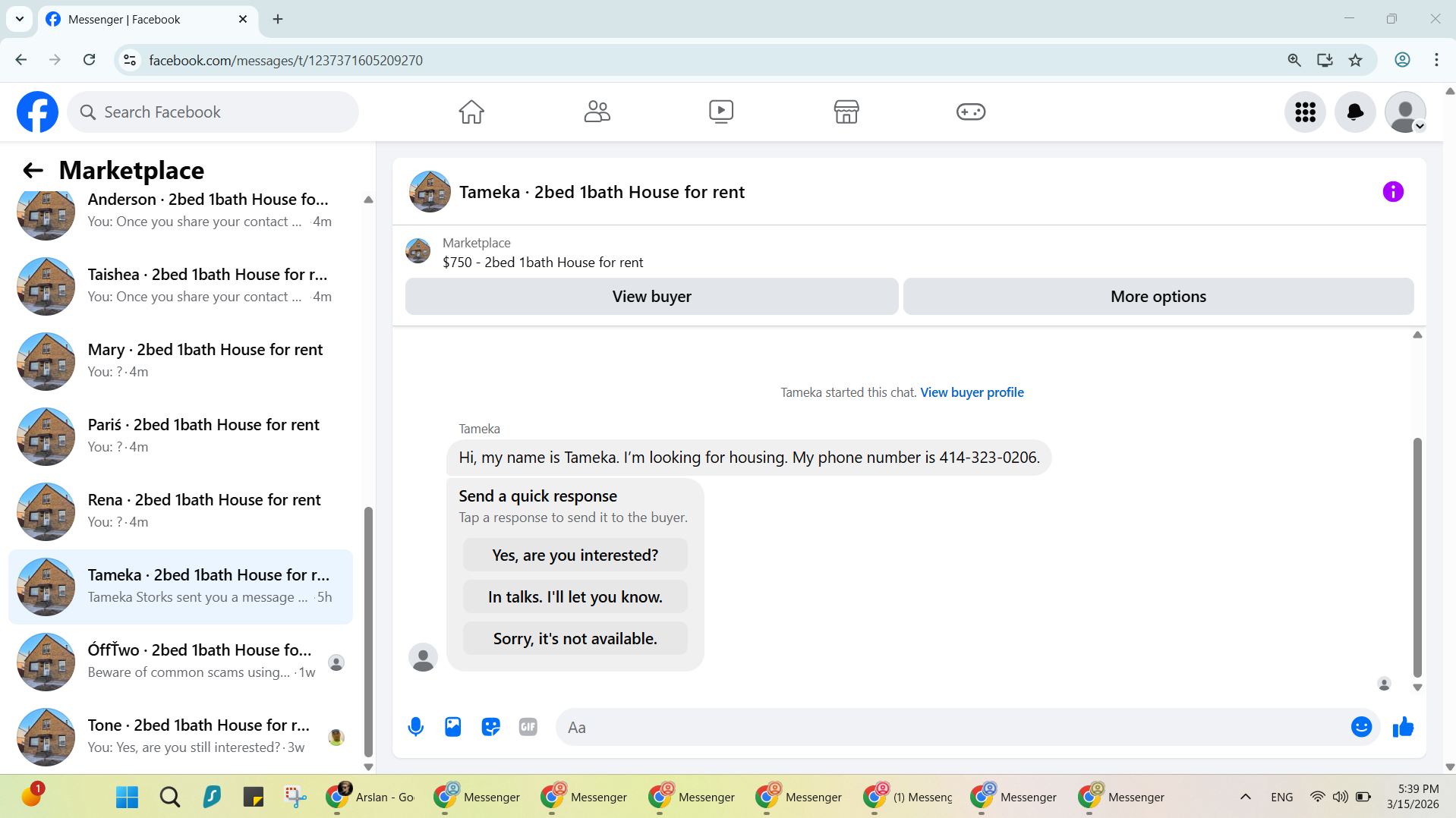Click the address bar URL
Screen dimensions: 1456x818
[x=285, y=60]
